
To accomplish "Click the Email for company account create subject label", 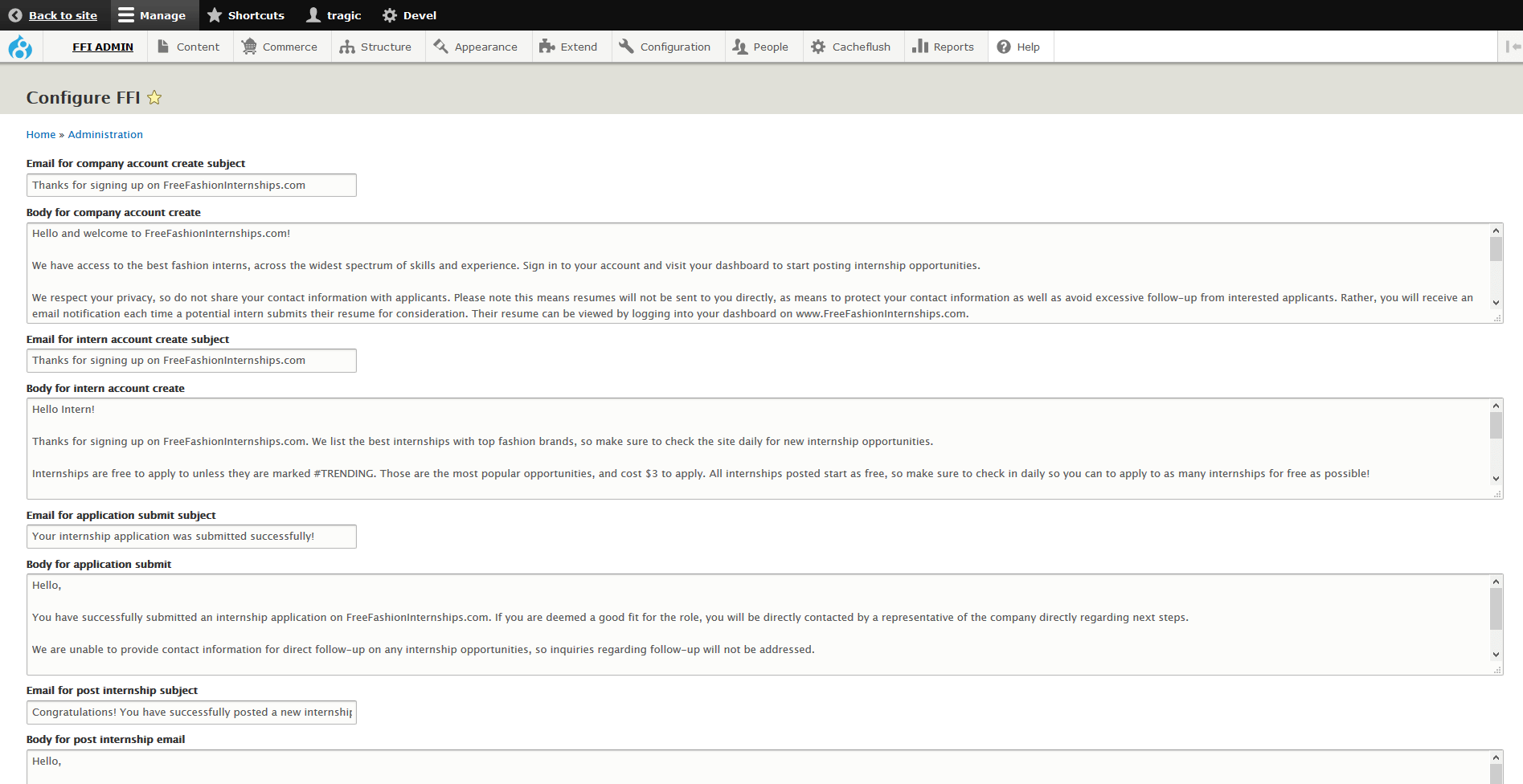I will (x=136, y=163).
